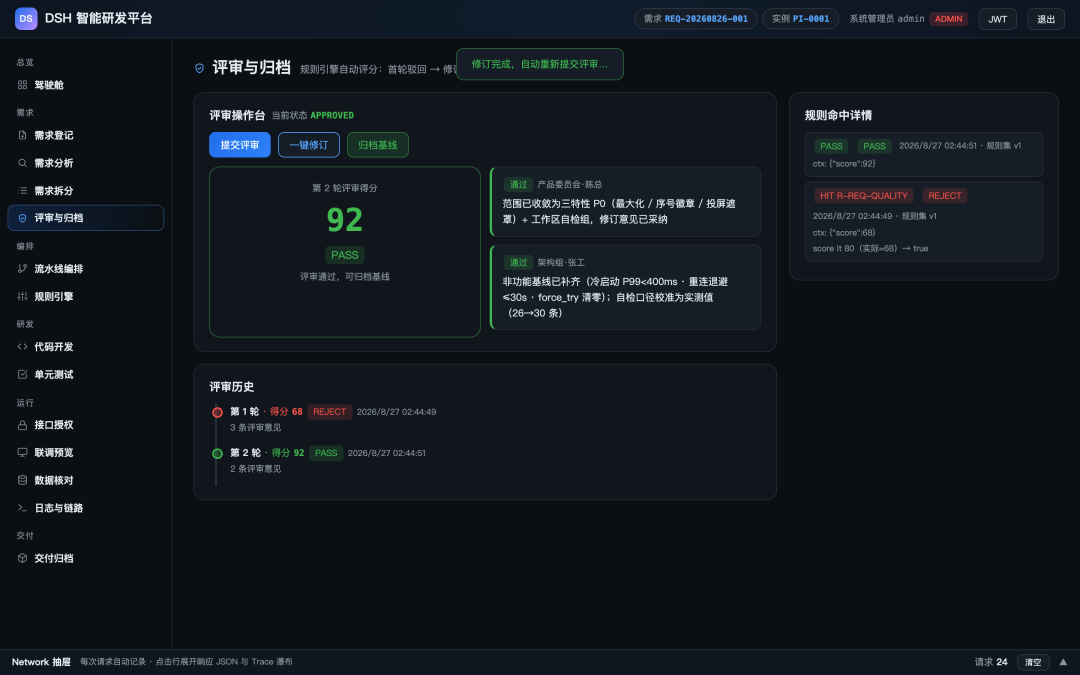The image size is (1080, 675).
Task: Click the 2 条评审意见 text
Action: pyautogui.click(x=256, y=469)
